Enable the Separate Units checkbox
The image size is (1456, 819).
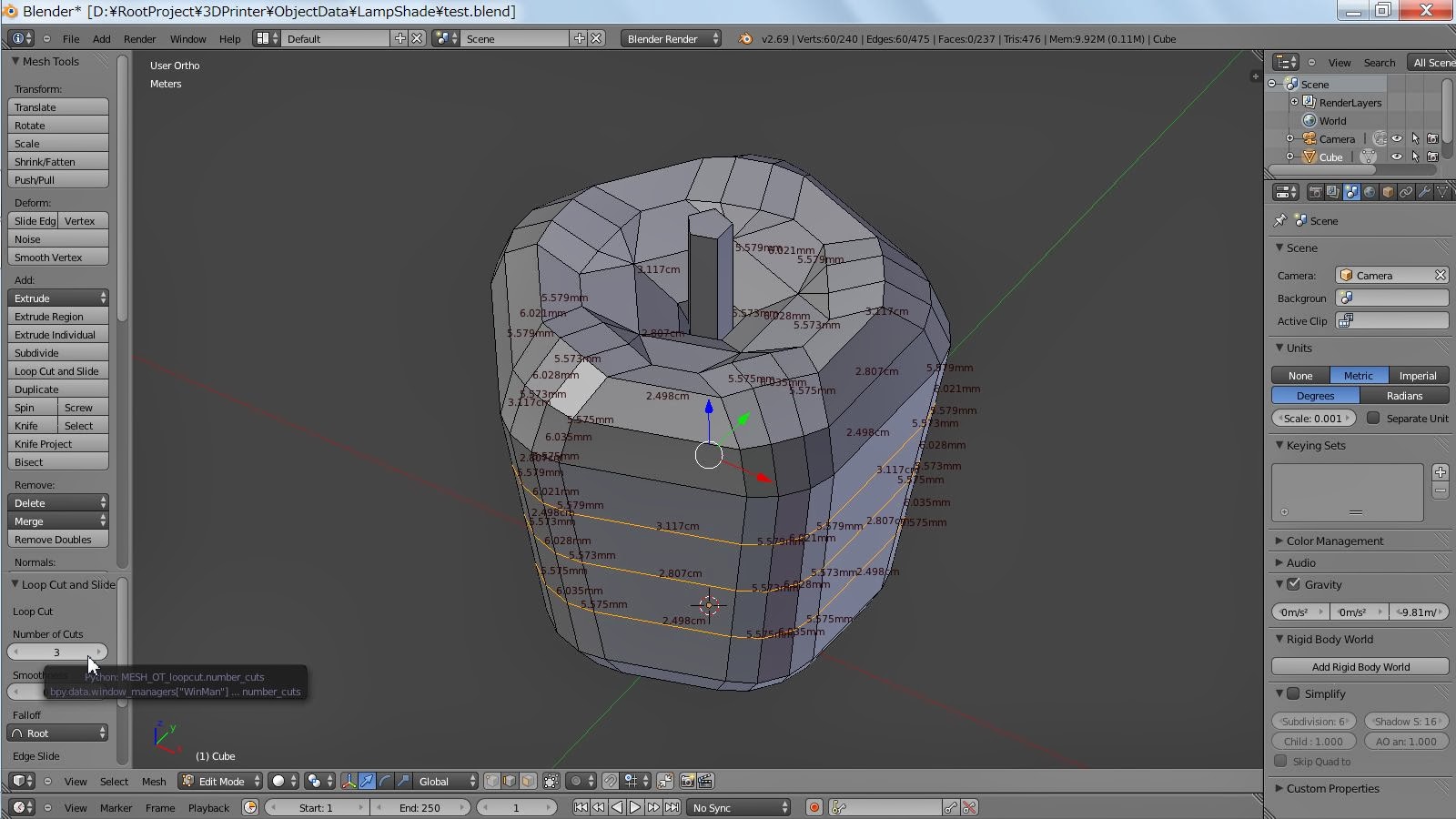(1373, 419)
